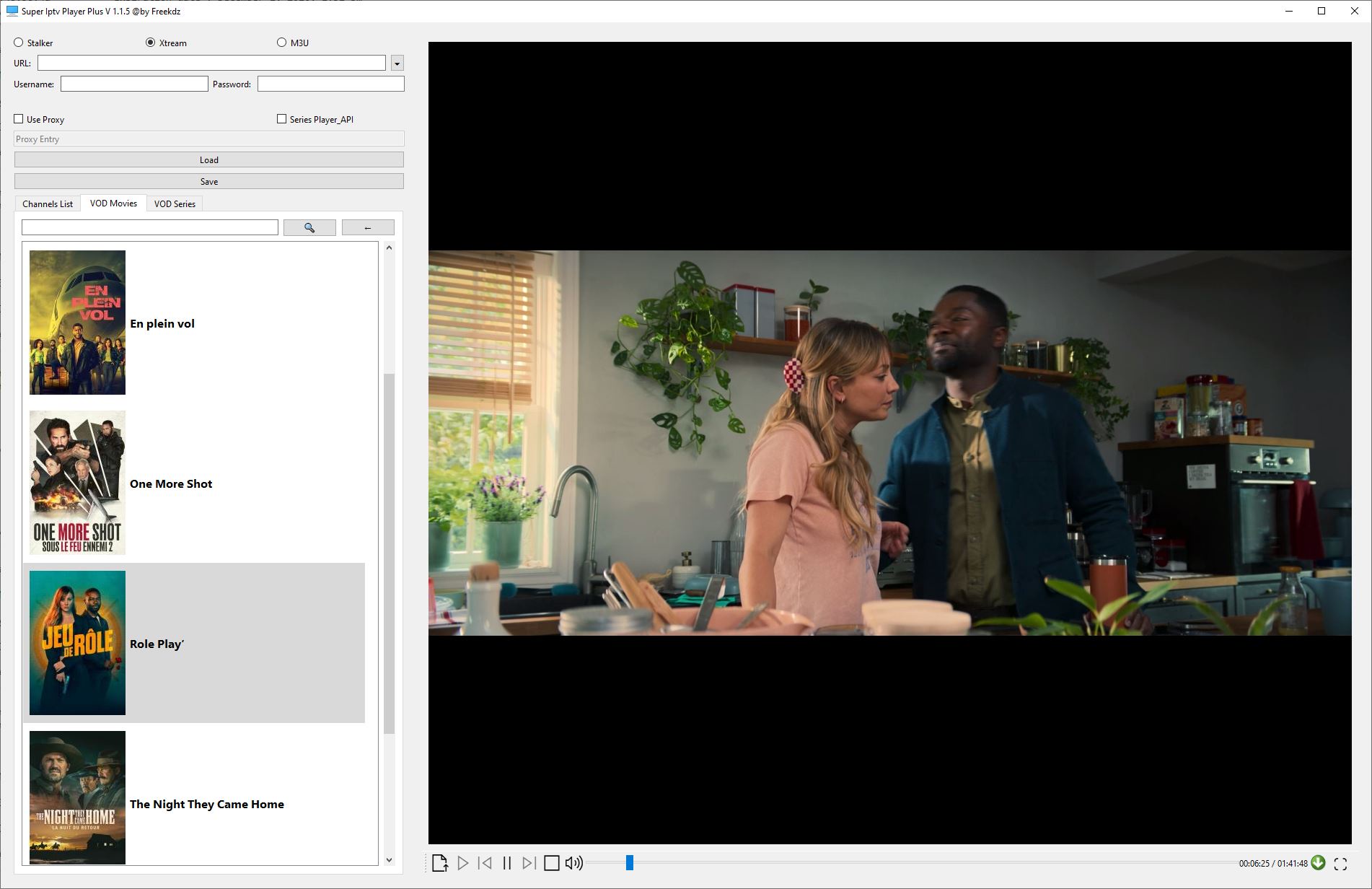Viewport: 1372px width, 889px height.
Task: Click the green download arrow icon
Action: [1318, 862]
